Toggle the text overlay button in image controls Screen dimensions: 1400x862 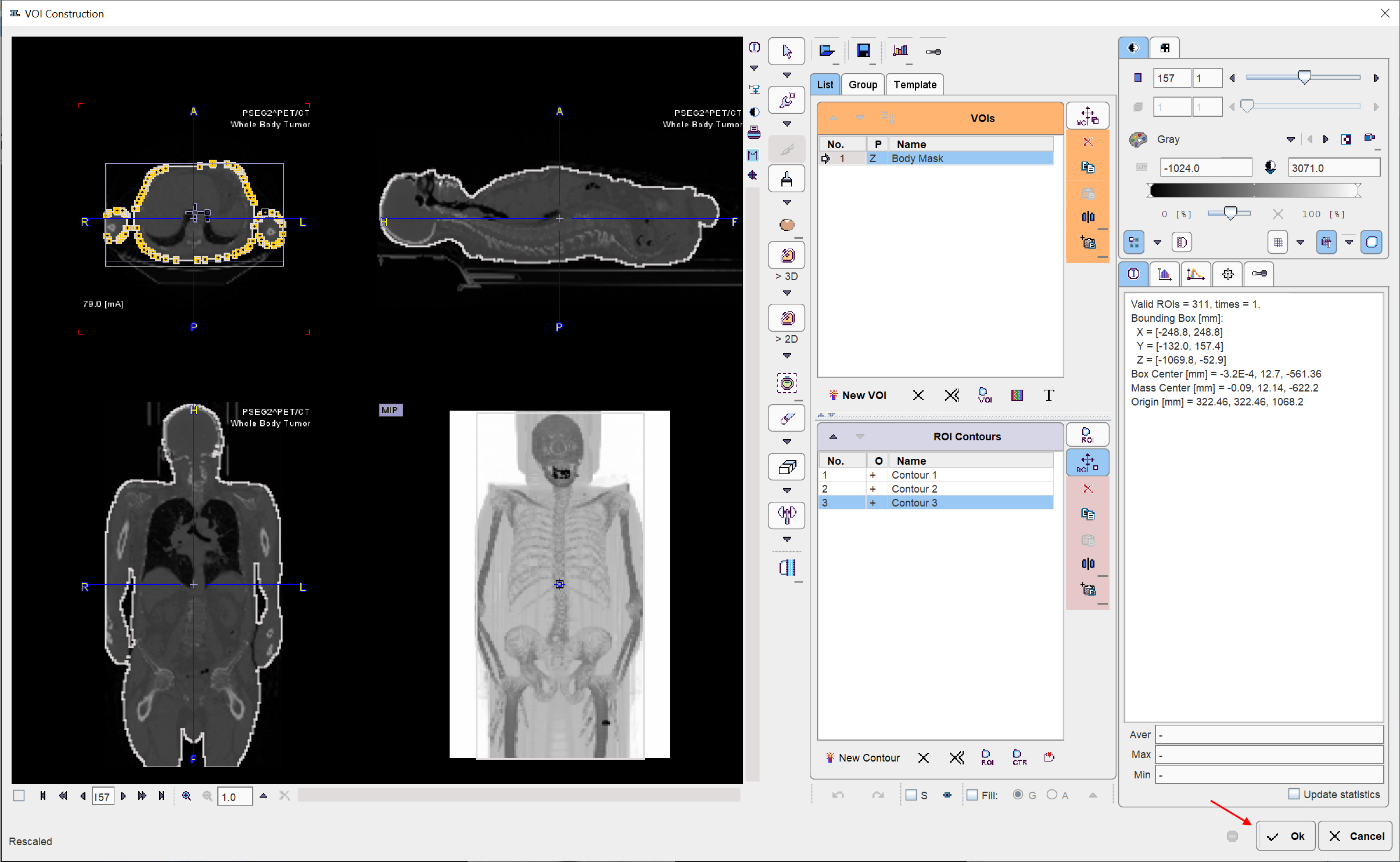coord(1326,242)
